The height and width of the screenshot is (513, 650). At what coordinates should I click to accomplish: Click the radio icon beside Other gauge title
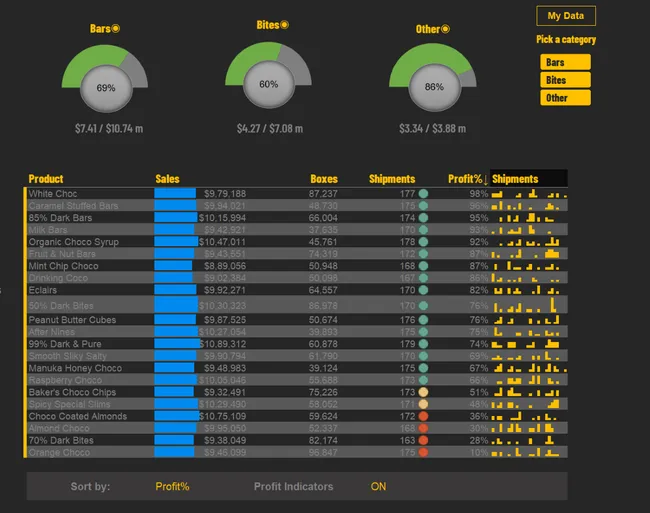coord(445,29)
